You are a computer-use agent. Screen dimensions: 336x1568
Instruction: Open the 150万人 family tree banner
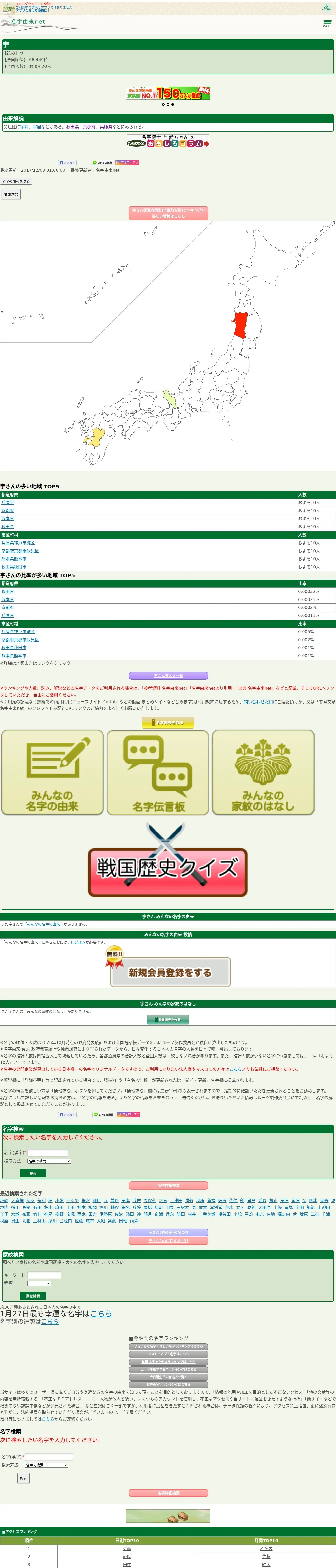tap(168, 93)
